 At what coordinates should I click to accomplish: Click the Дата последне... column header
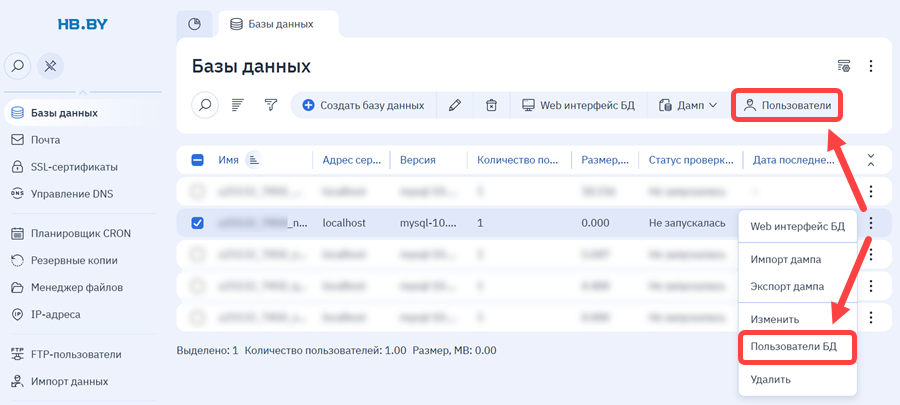tap(794, 160)
